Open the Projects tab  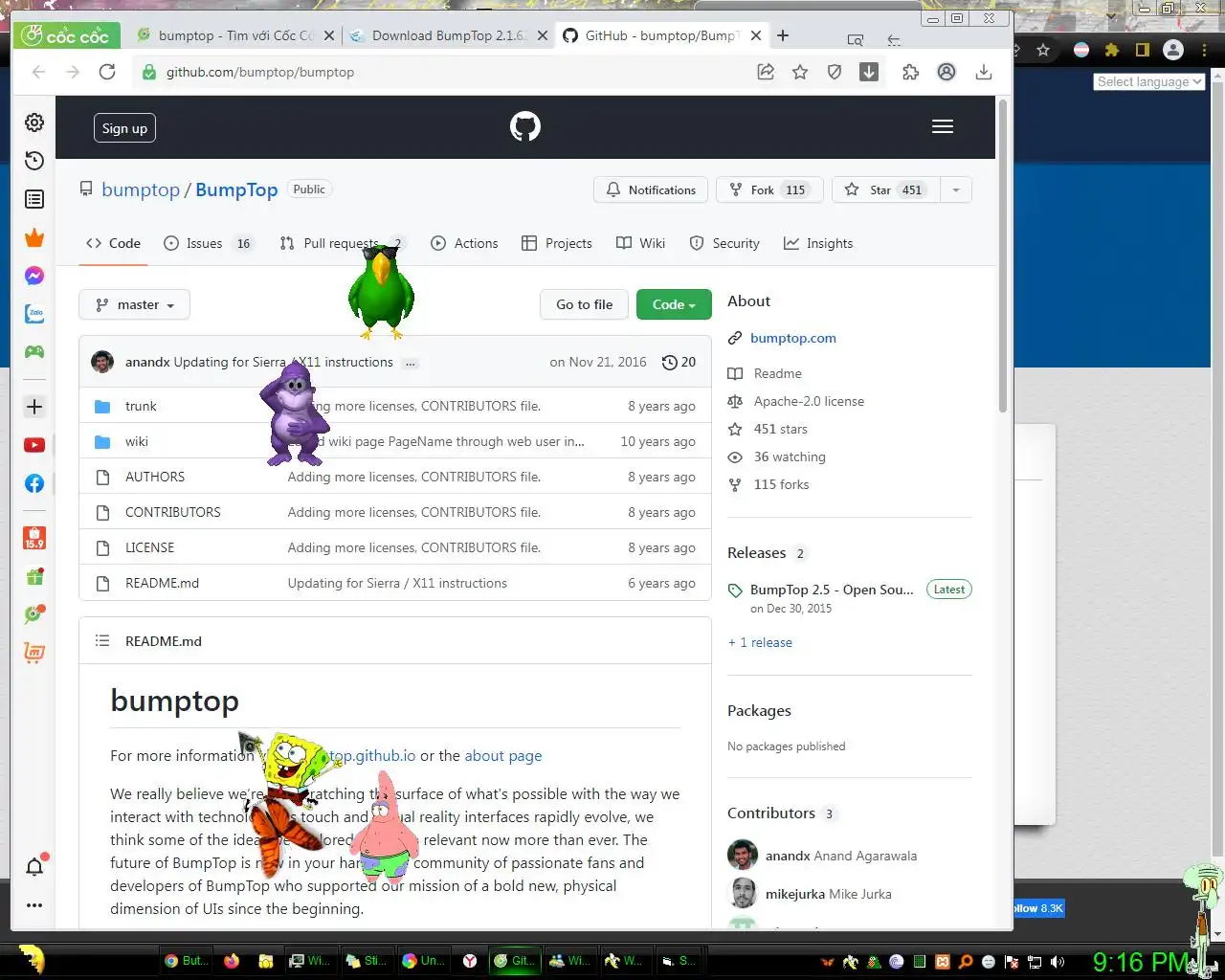[557, 243]
